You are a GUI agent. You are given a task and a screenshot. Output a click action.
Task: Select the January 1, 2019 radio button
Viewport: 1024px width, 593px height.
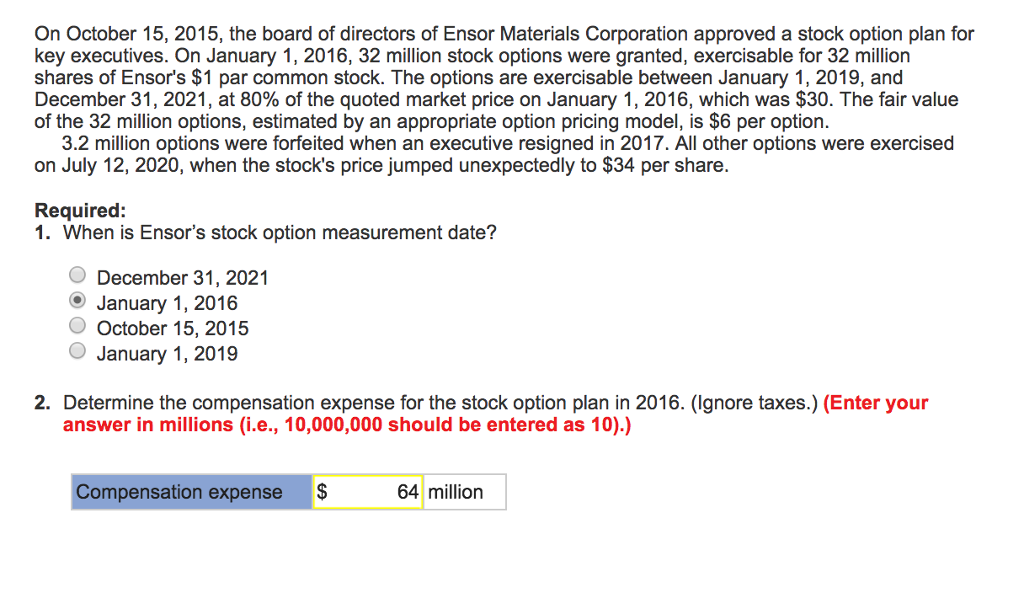pyautogui.click(x=77, y=350)
